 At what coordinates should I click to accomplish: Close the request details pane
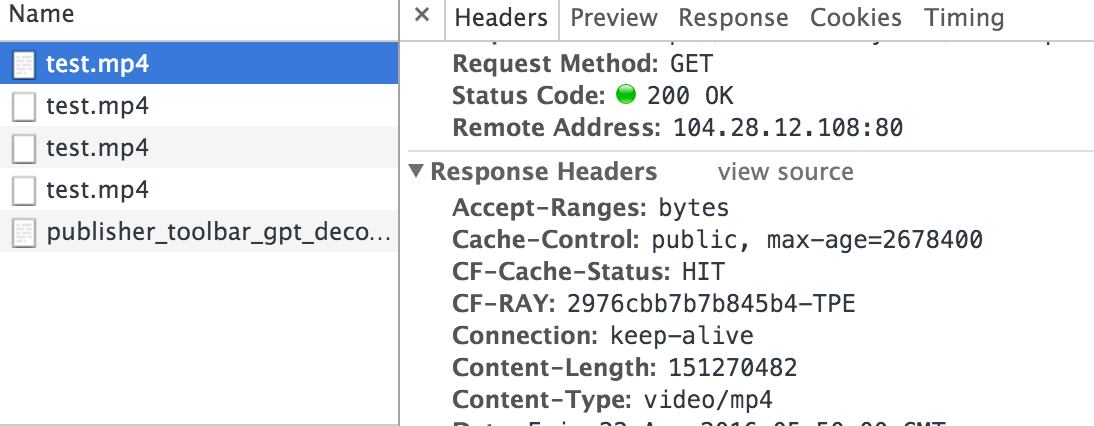(421, 15)
